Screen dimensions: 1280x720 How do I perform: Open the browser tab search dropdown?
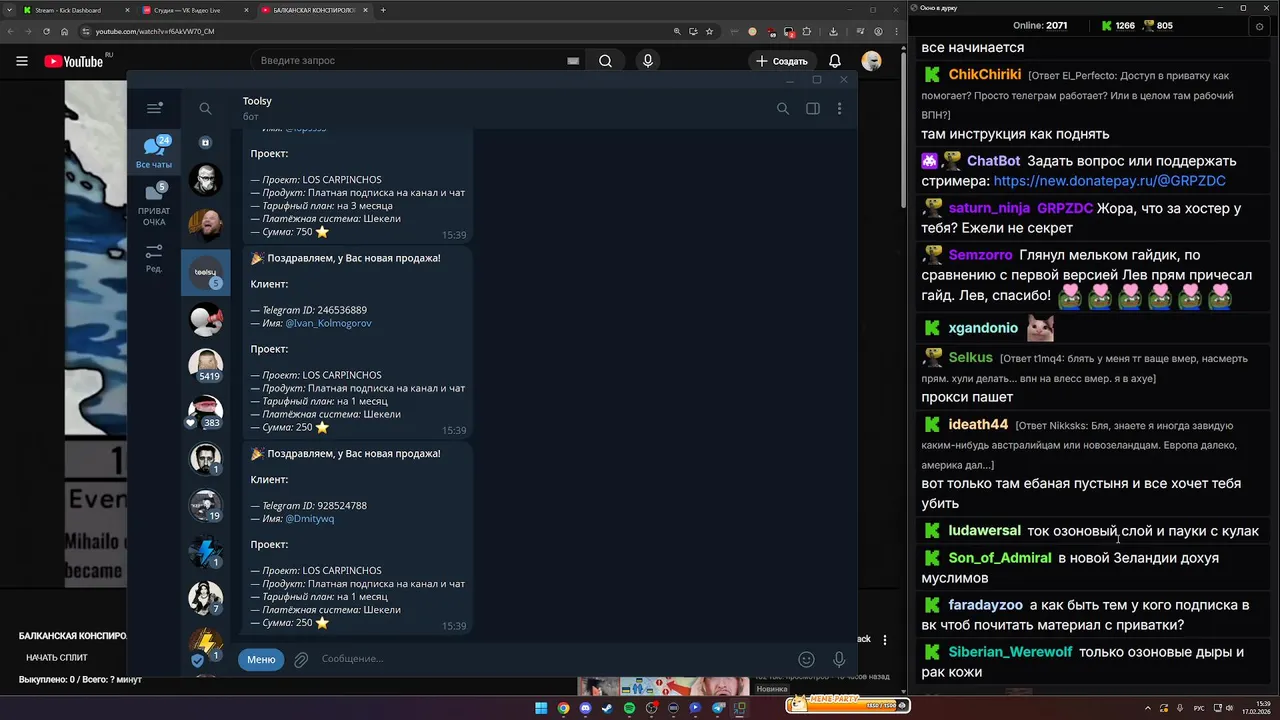click(7, 10)
